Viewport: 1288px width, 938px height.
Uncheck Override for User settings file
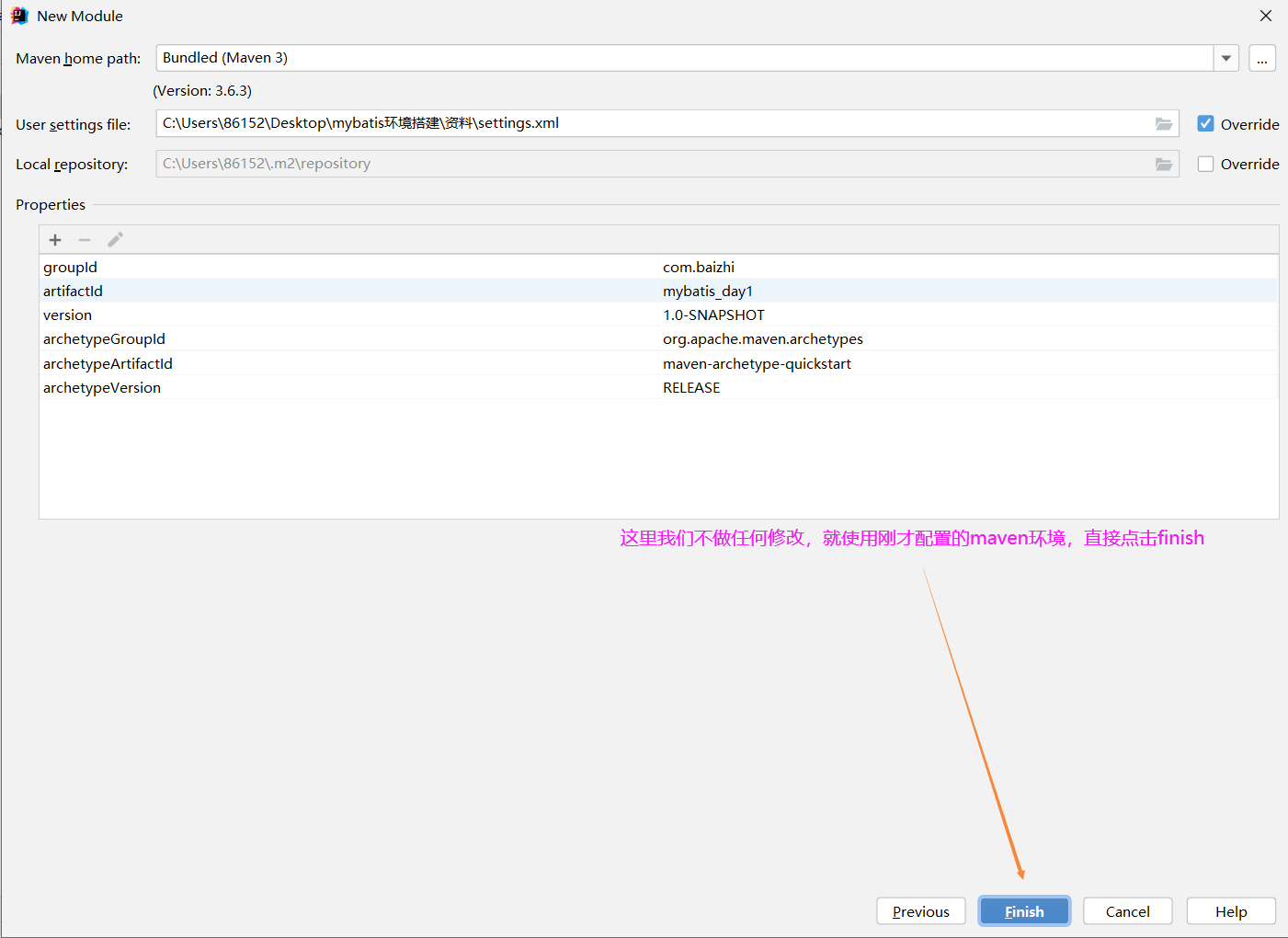[1206, 123]
